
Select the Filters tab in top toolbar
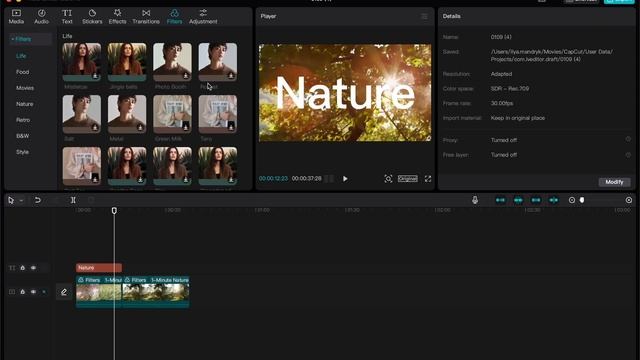[174, 17]
